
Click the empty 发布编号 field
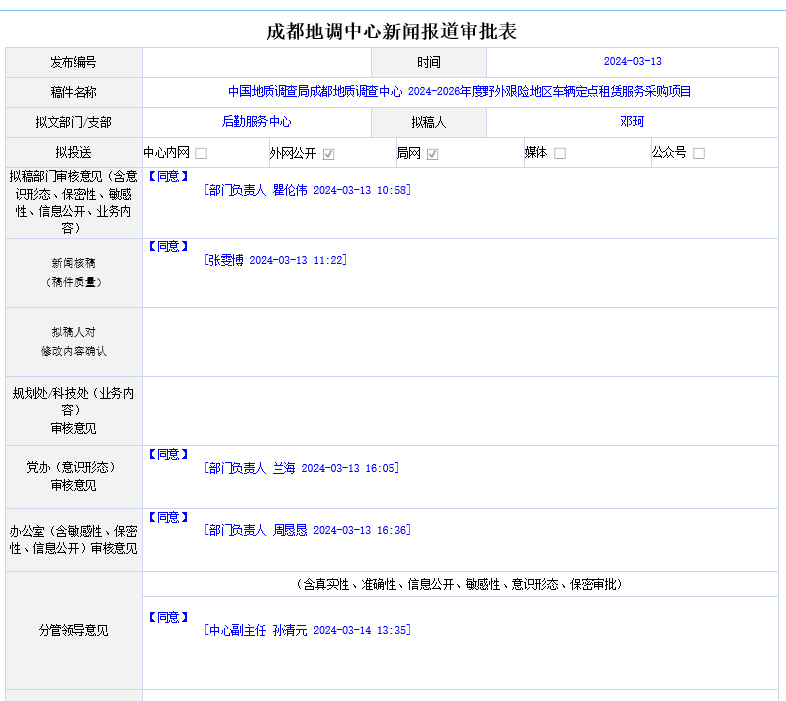256,62
